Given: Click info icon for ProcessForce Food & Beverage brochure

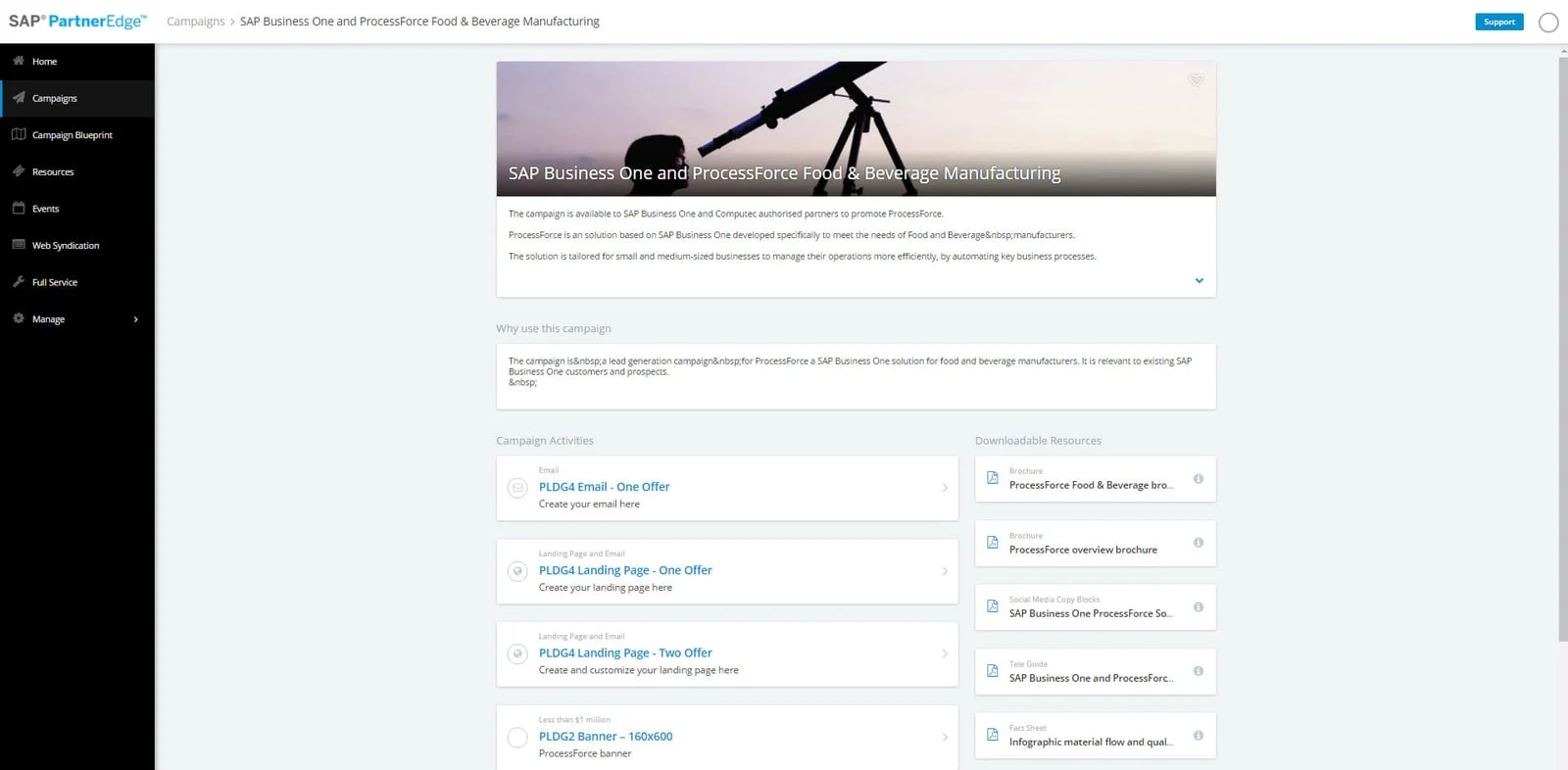Looking at the screenshot, I should coord(1198,479).
